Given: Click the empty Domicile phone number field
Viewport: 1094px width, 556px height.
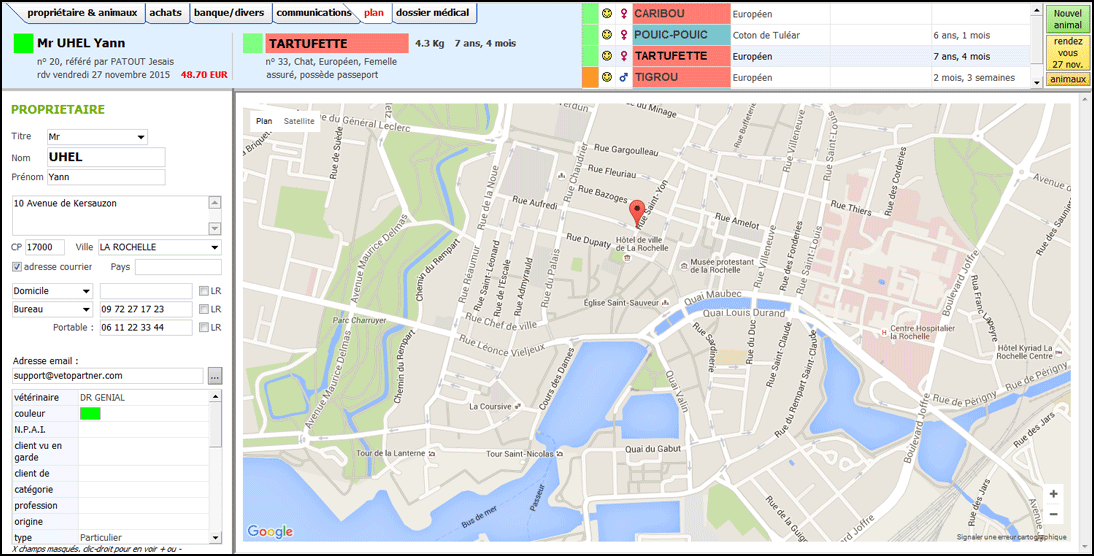Looking at the screenshot, I should 146,291.
